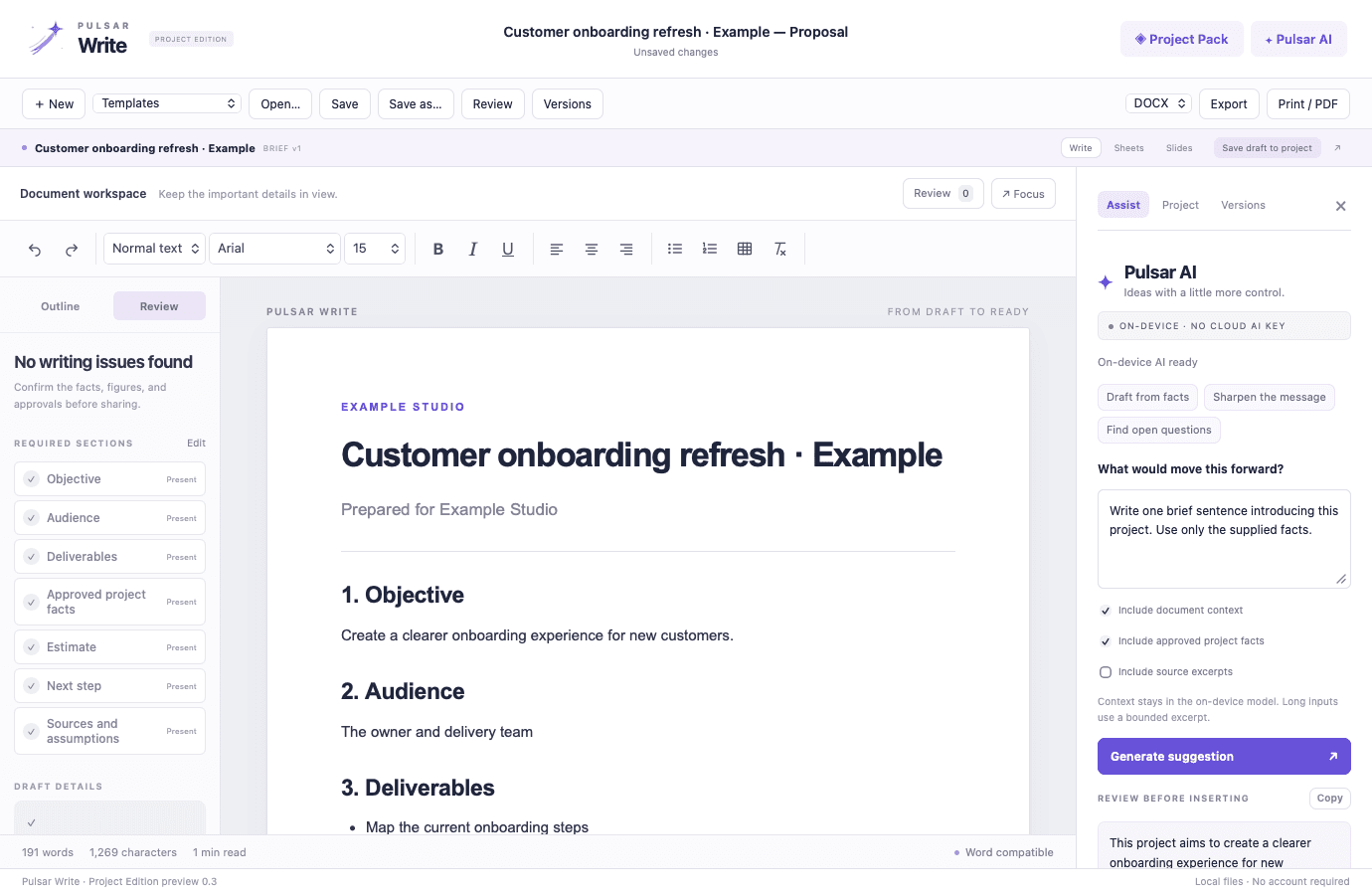Open the DOCX export format dropdown
The image size is (1372, 895).
pyautogui.click(x=1159, y=103)
